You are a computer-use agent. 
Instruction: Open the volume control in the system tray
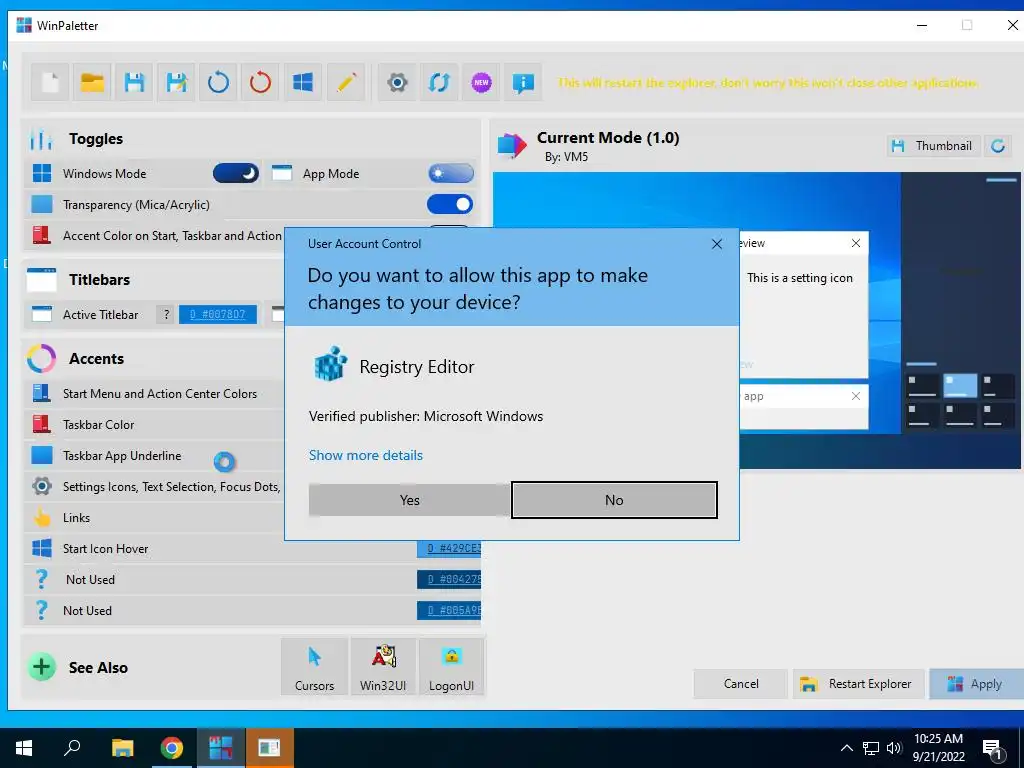pos(894,748)
